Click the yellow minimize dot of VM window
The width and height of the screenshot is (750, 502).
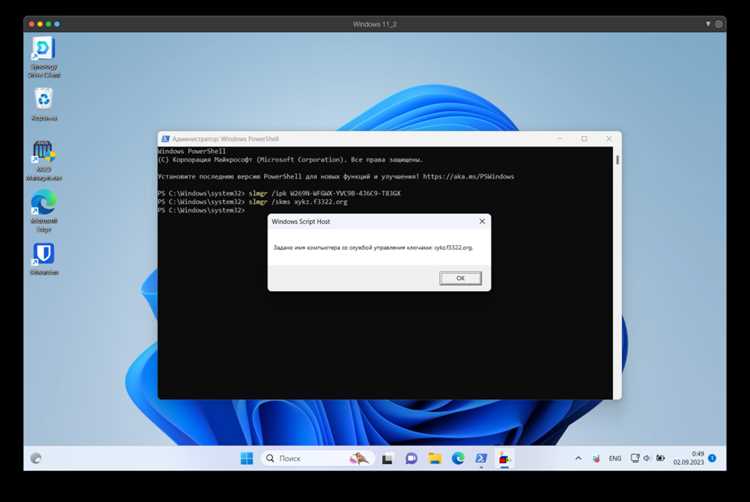pos(40,24)
